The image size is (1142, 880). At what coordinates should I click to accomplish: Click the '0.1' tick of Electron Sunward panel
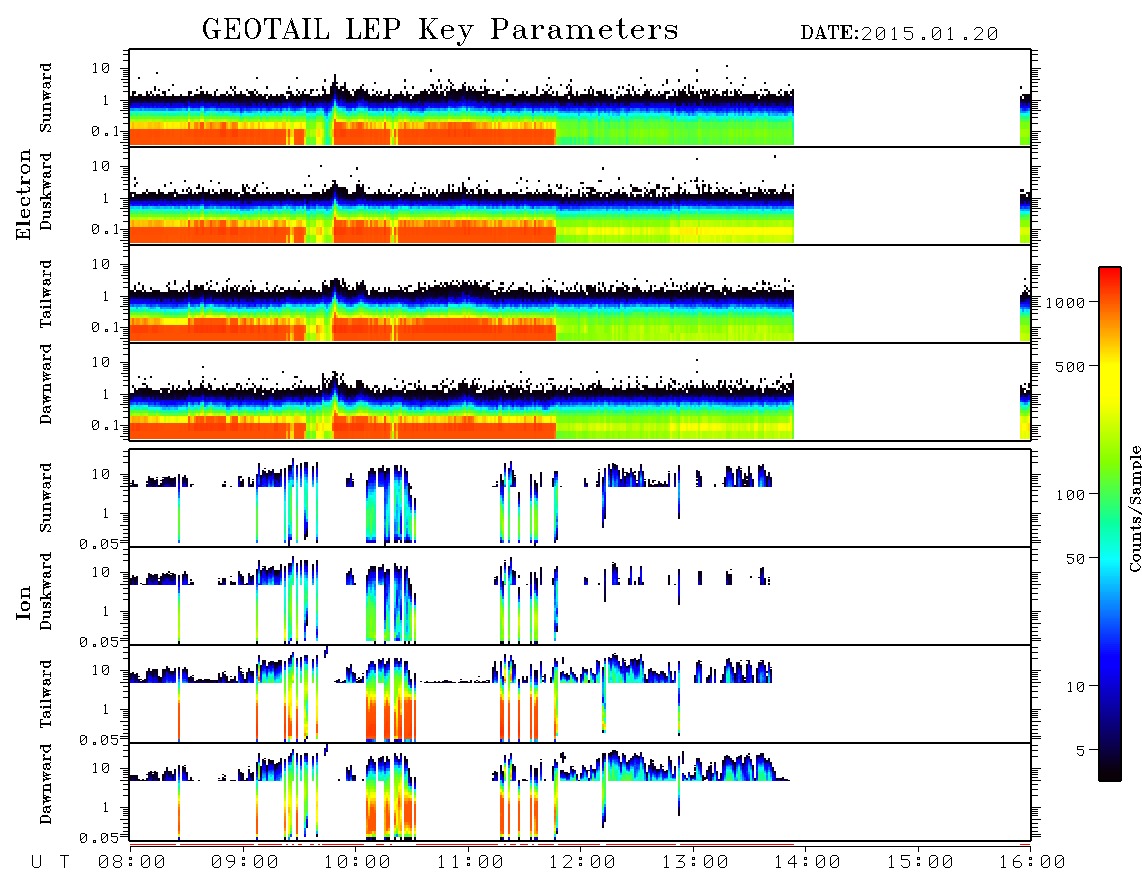click(105, 131)
